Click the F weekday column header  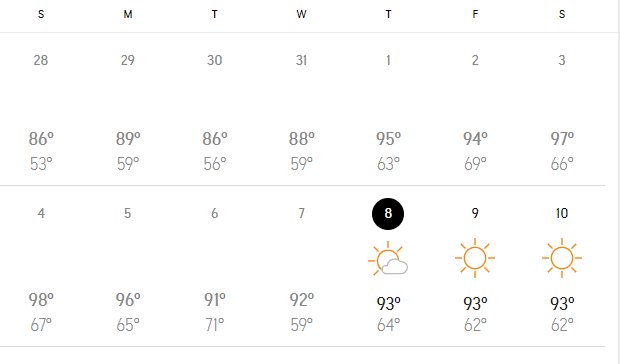475,15
